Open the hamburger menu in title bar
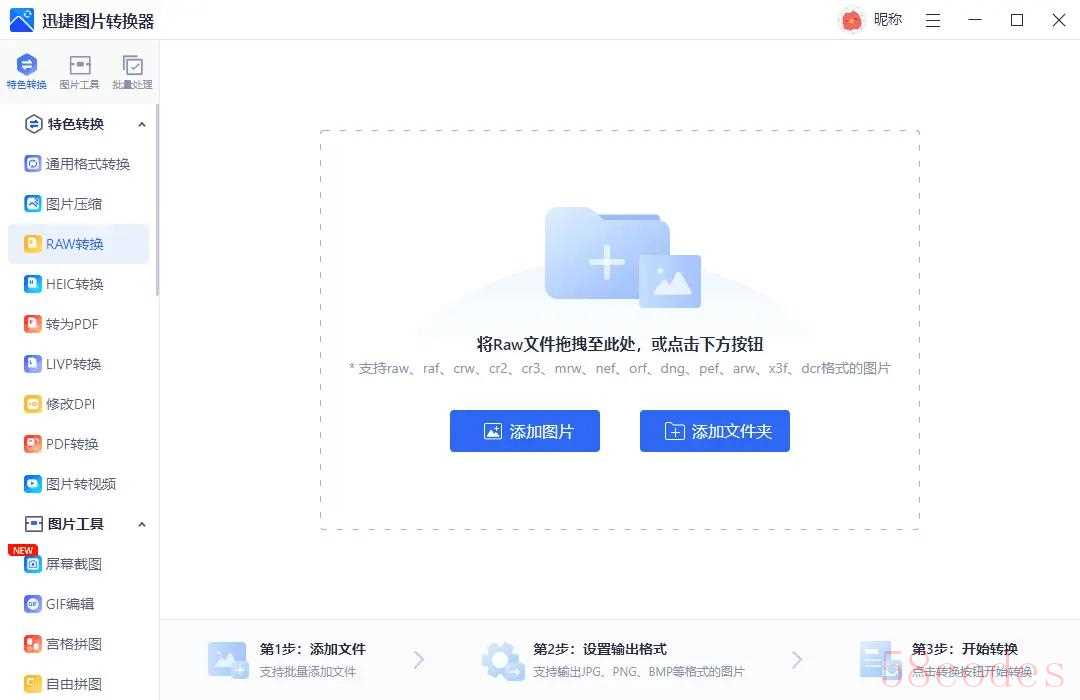This screenshot has width=1080, height=700. (933, 20)
